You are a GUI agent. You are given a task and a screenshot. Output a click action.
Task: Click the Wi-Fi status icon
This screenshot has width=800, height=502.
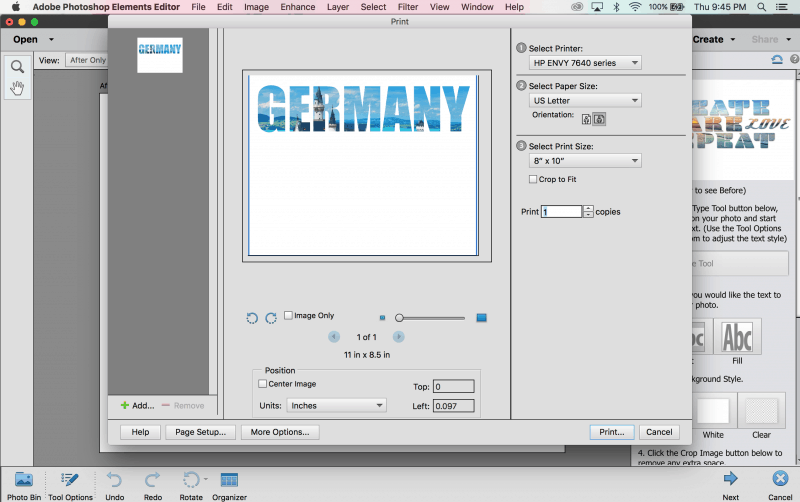click(x=635, y=7)
